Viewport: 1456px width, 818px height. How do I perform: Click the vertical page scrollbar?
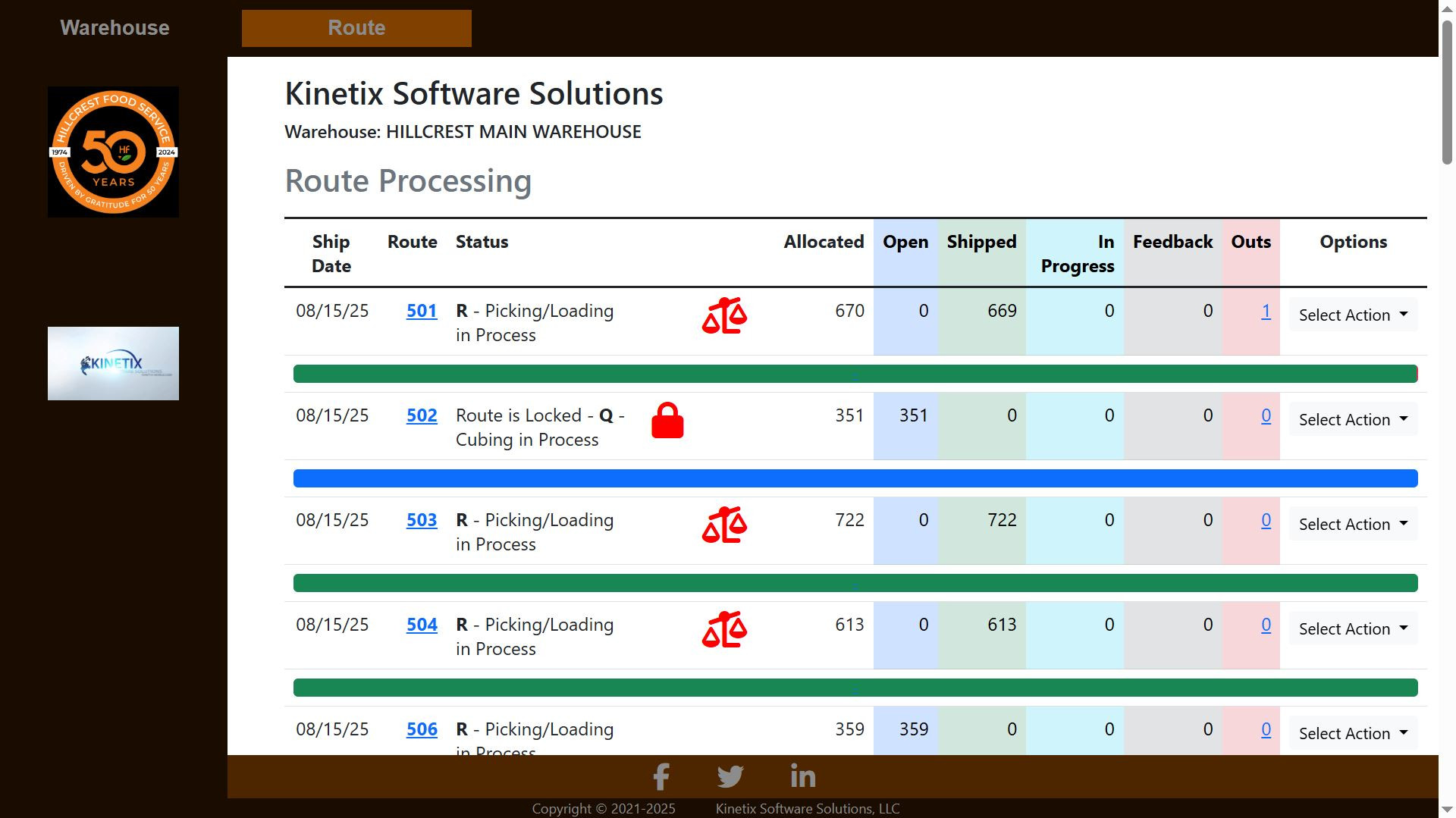(1447, 91)
